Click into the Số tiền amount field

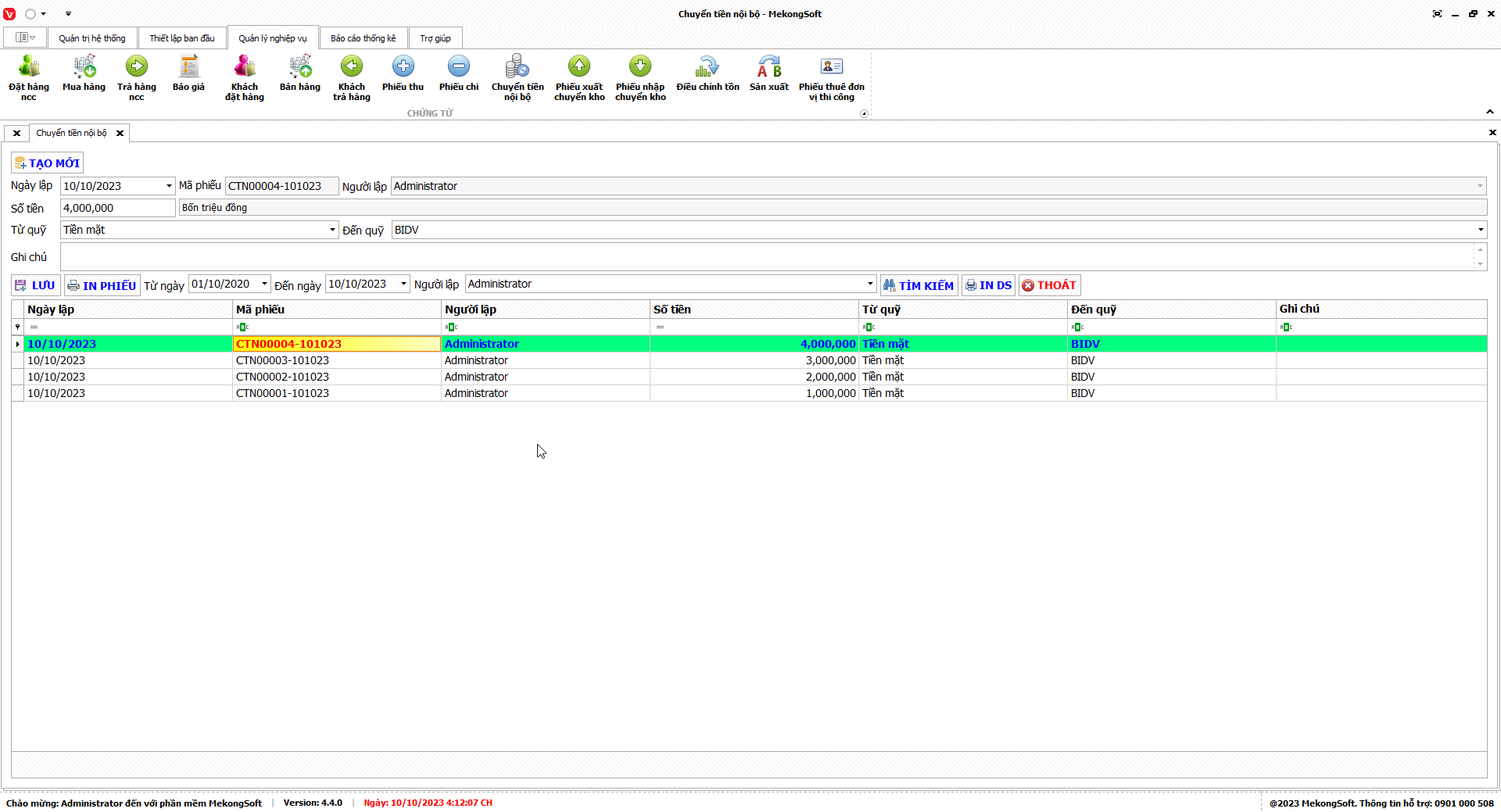click(x=117, y=208)
